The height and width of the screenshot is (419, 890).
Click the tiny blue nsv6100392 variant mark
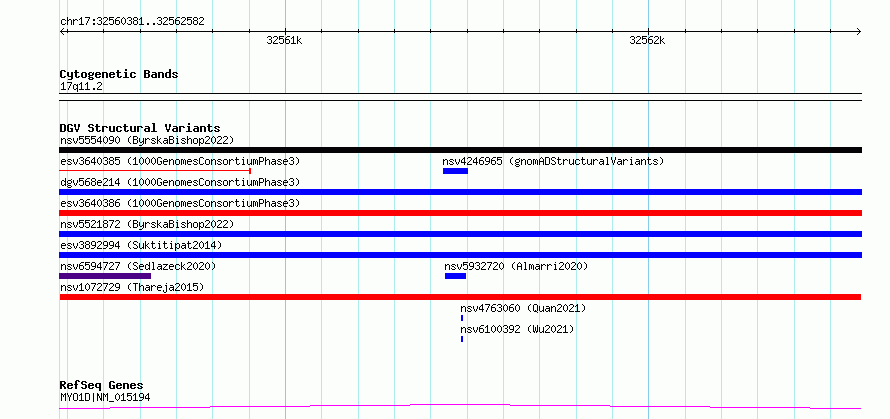462,339
